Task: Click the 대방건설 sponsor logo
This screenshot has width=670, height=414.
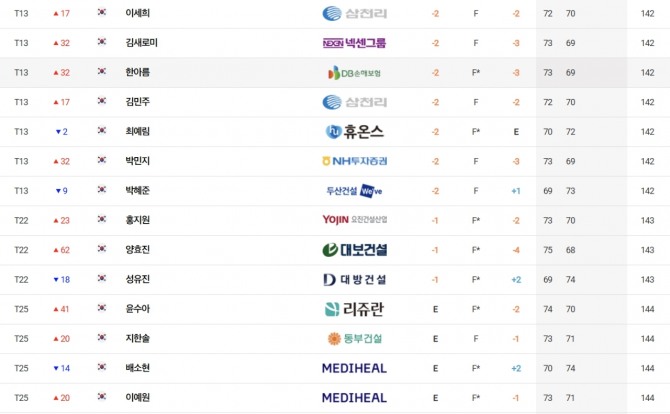Action: 354,279
